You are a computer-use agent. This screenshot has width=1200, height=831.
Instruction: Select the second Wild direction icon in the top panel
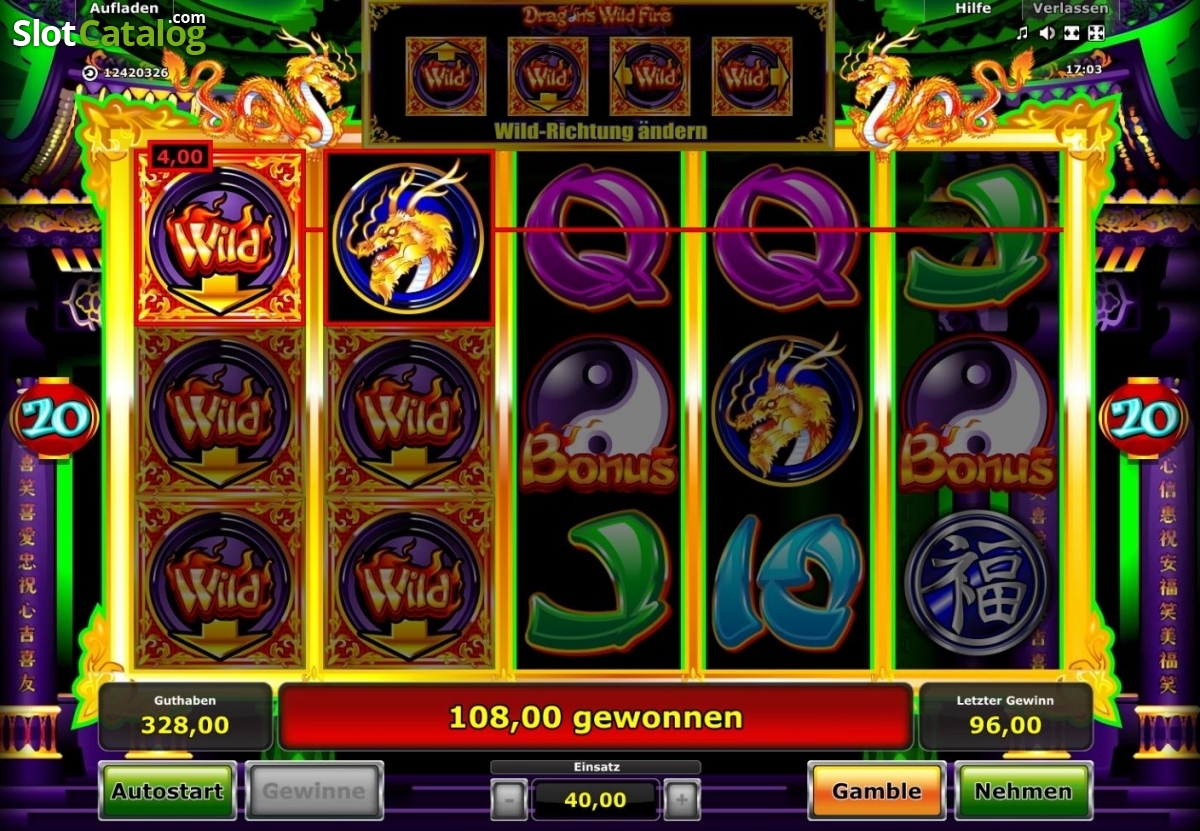click(x=548, y=76)
